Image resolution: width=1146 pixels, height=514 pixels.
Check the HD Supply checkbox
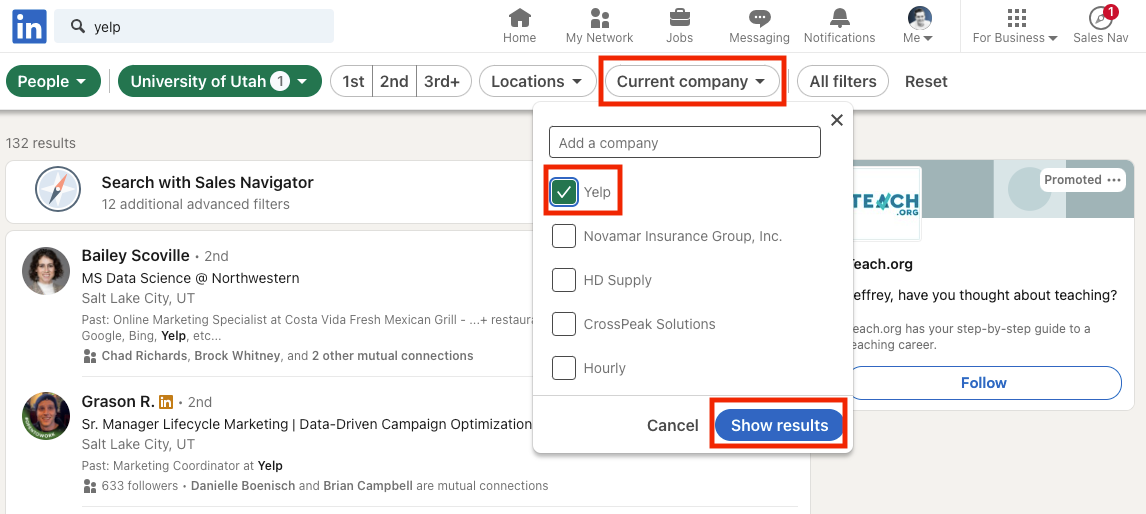click(563, 280)
